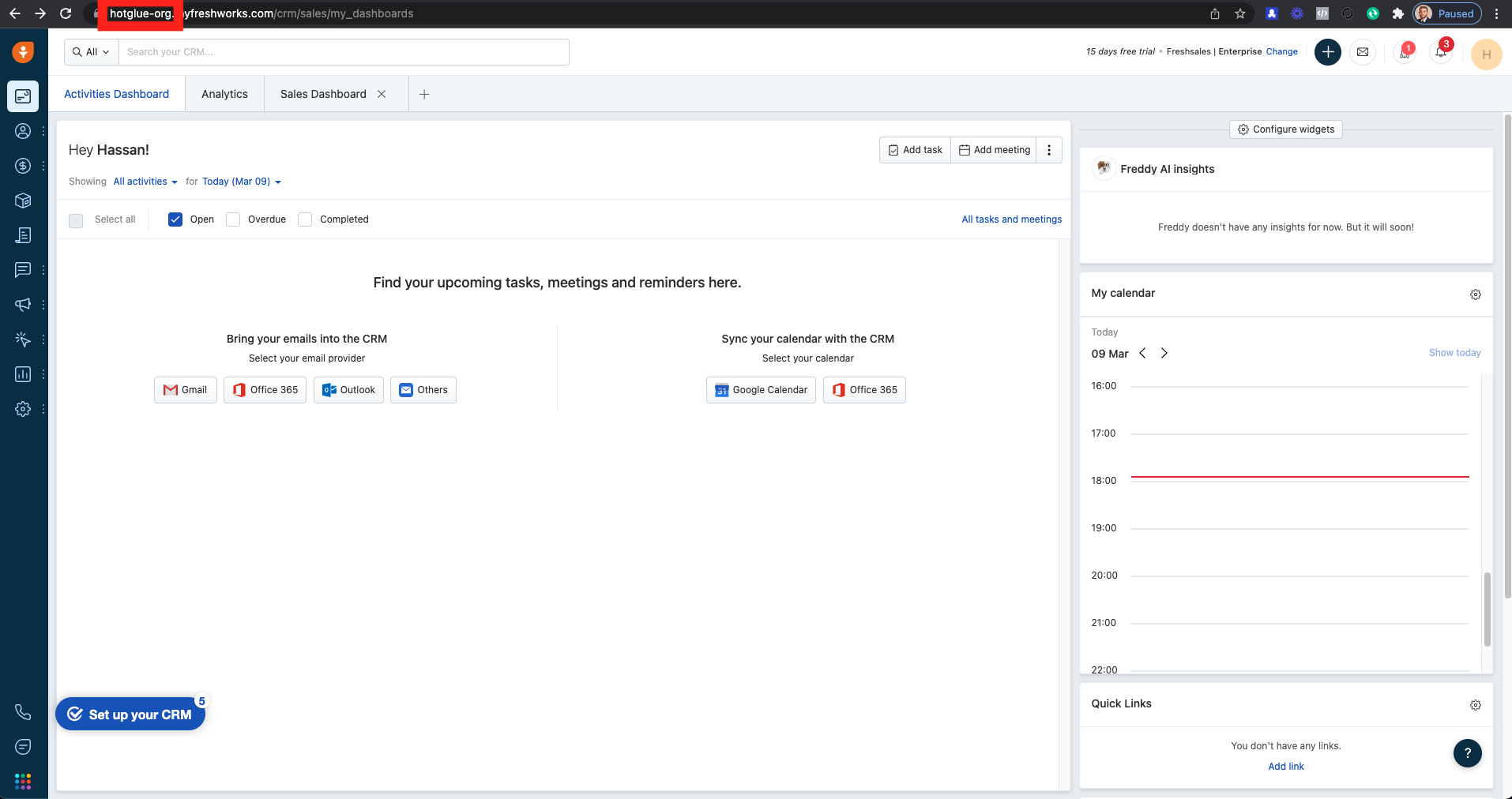Click the My calendar vertical scrollbar
The height and width of the screenshot is (799, 1512).
tap(1488, 610)
